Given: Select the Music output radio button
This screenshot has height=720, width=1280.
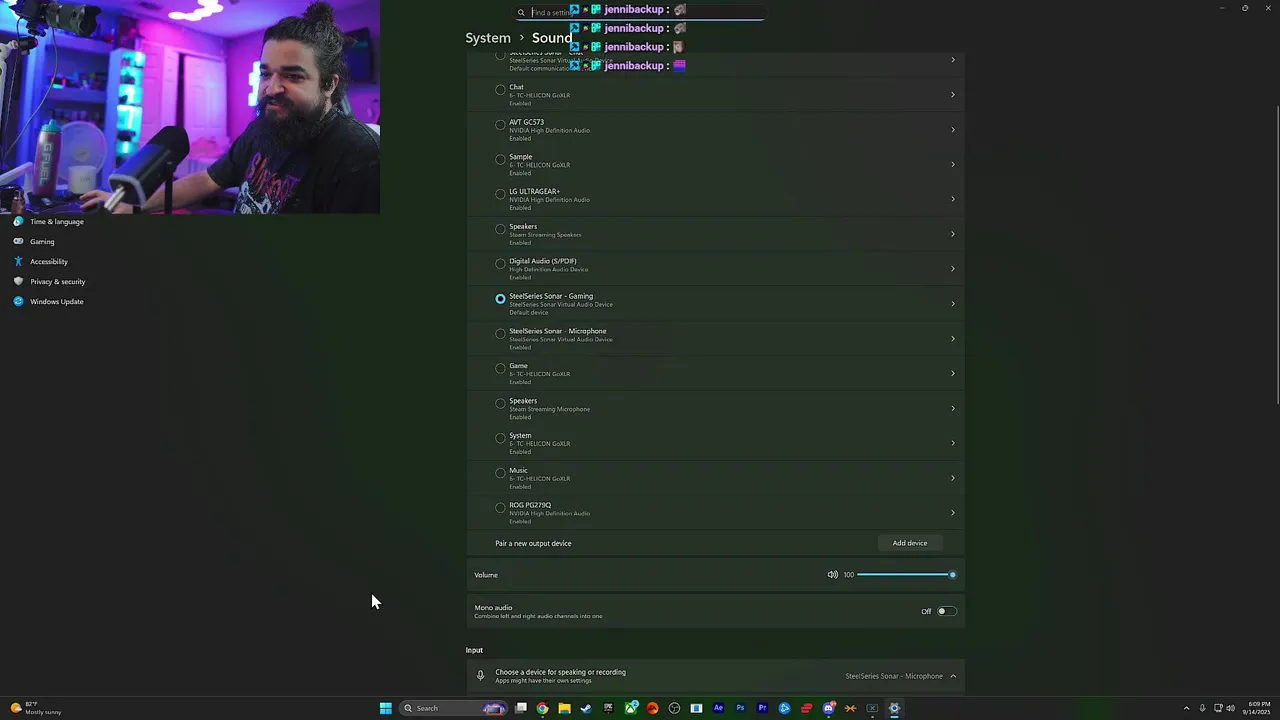Looking at the screenshot, I should point(500,473).
